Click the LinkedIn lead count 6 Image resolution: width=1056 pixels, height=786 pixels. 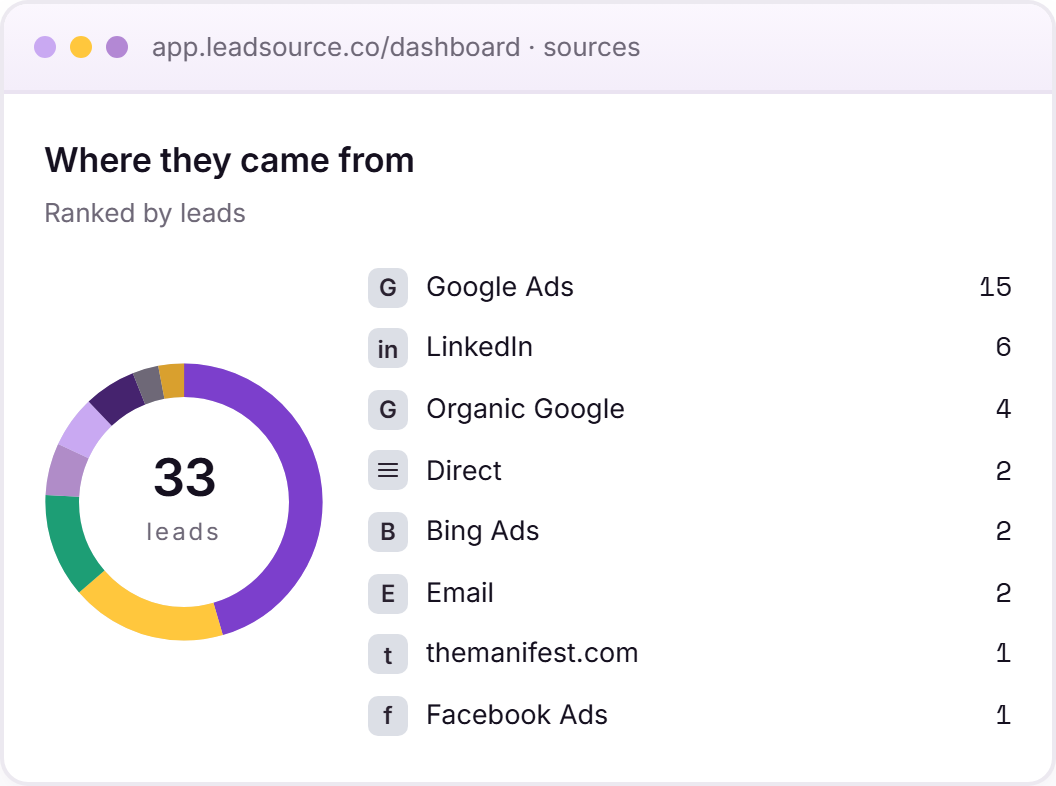point(1003,347)
